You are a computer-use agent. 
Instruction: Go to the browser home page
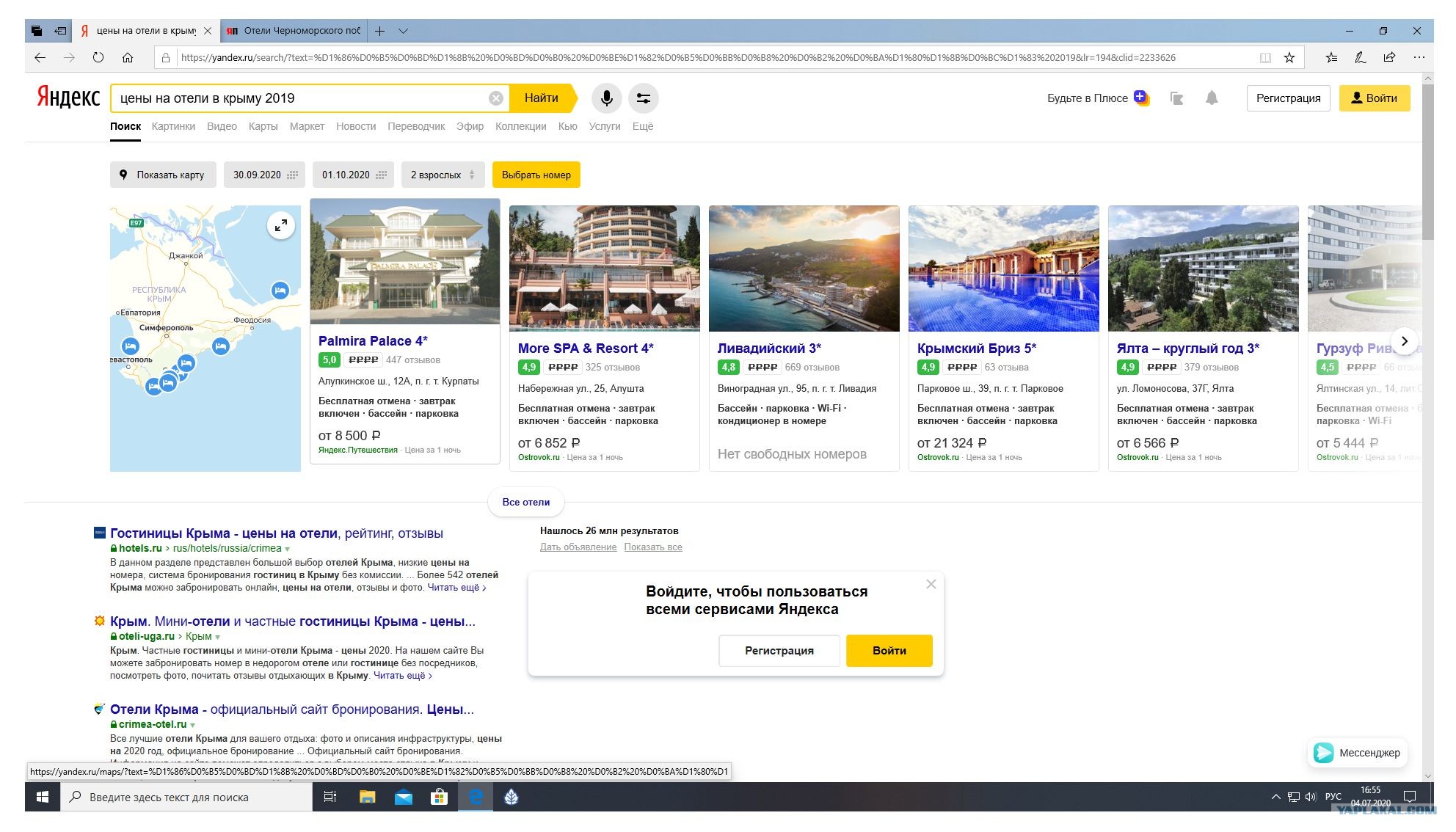[x=128, y=57]
